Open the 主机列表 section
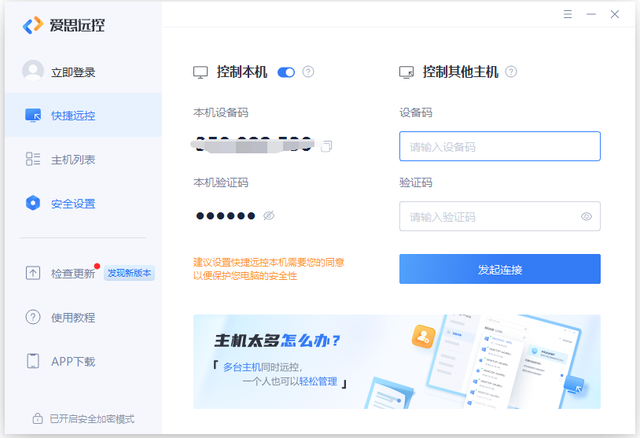The width and height of the screenshot is (640, 438). [x=73, y=159]
